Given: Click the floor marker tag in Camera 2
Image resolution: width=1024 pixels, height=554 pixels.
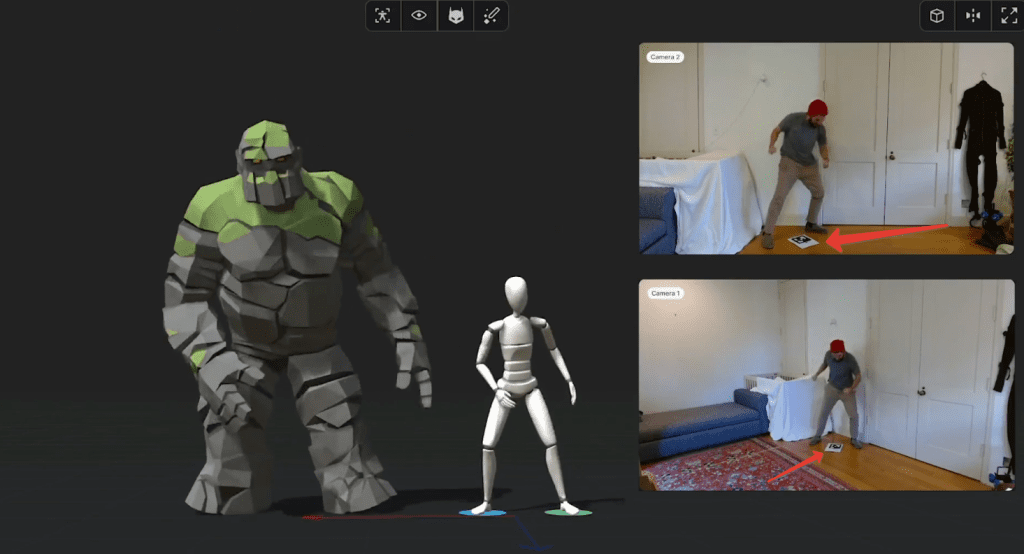Looking at the screenshot, I should [x=804, y=239].
